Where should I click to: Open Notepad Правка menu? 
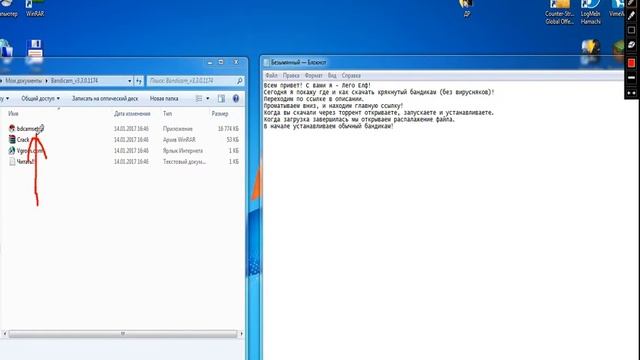291,76
